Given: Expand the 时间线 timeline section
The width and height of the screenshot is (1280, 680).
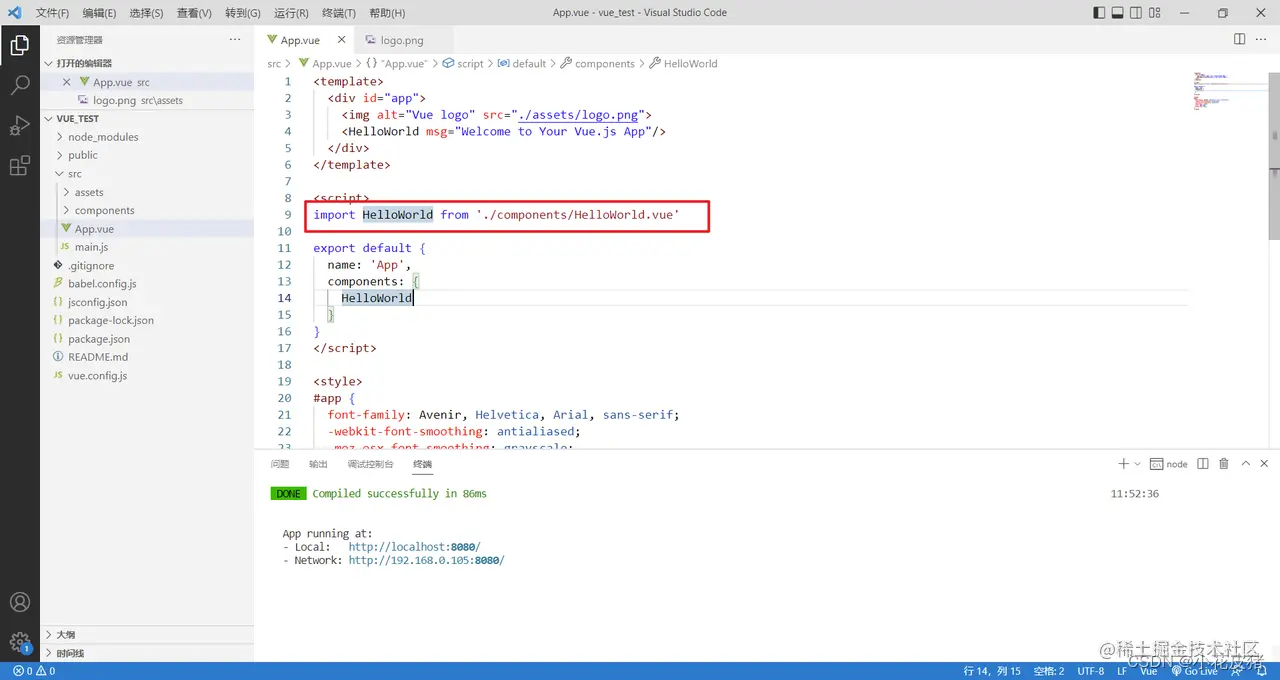Looking at the screenshot, I should [147, 653].
